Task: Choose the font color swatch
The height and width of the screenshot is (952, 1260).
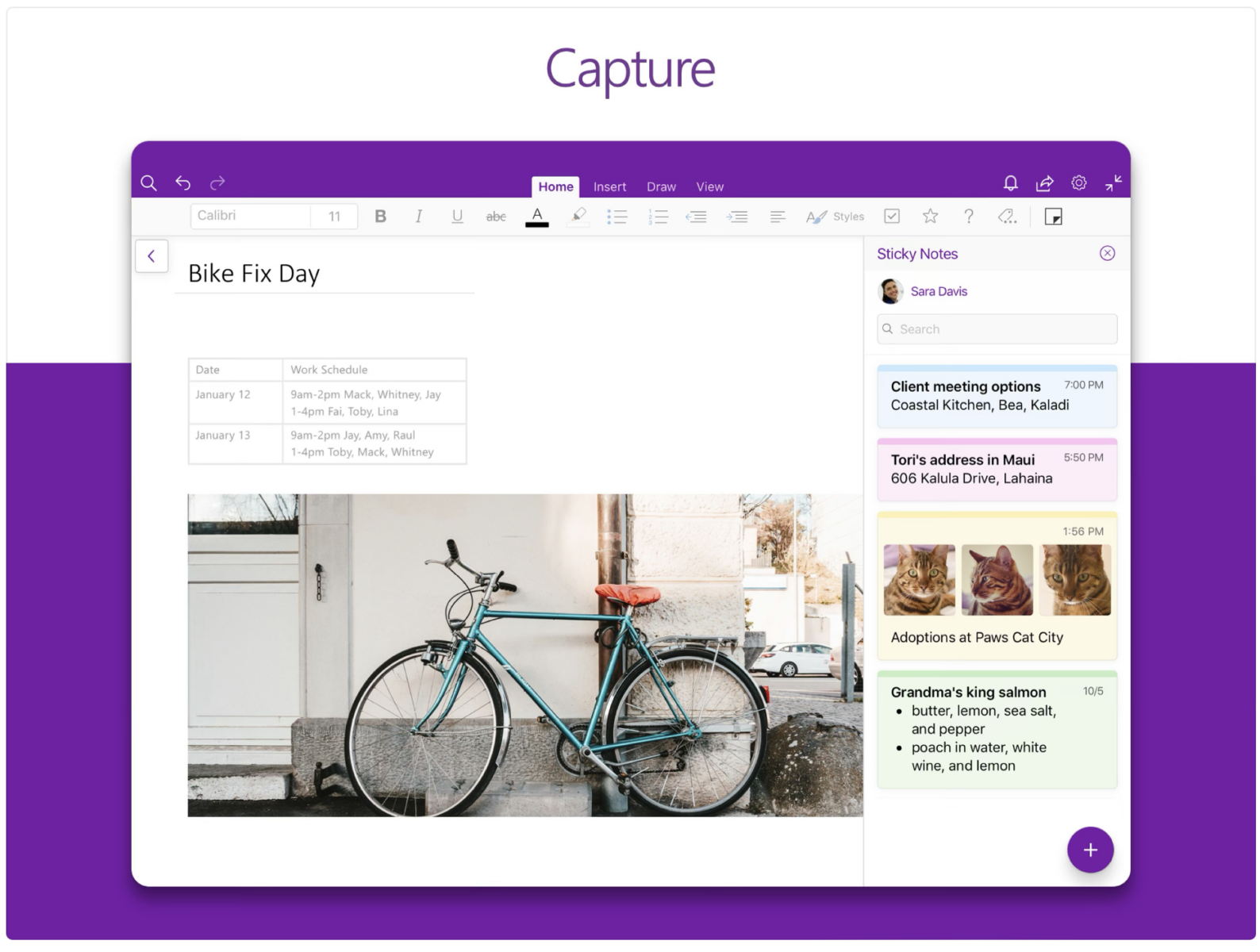Action: coord(537,217)
